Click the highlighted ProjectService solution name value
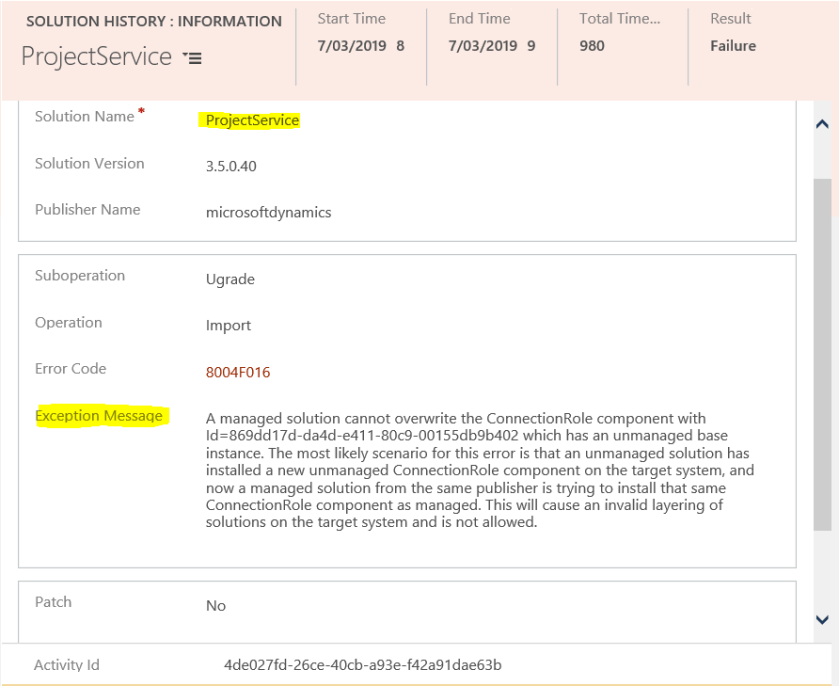Image resolution: width=839 pixels, height=686 pixels. click(x=251, y=120)
